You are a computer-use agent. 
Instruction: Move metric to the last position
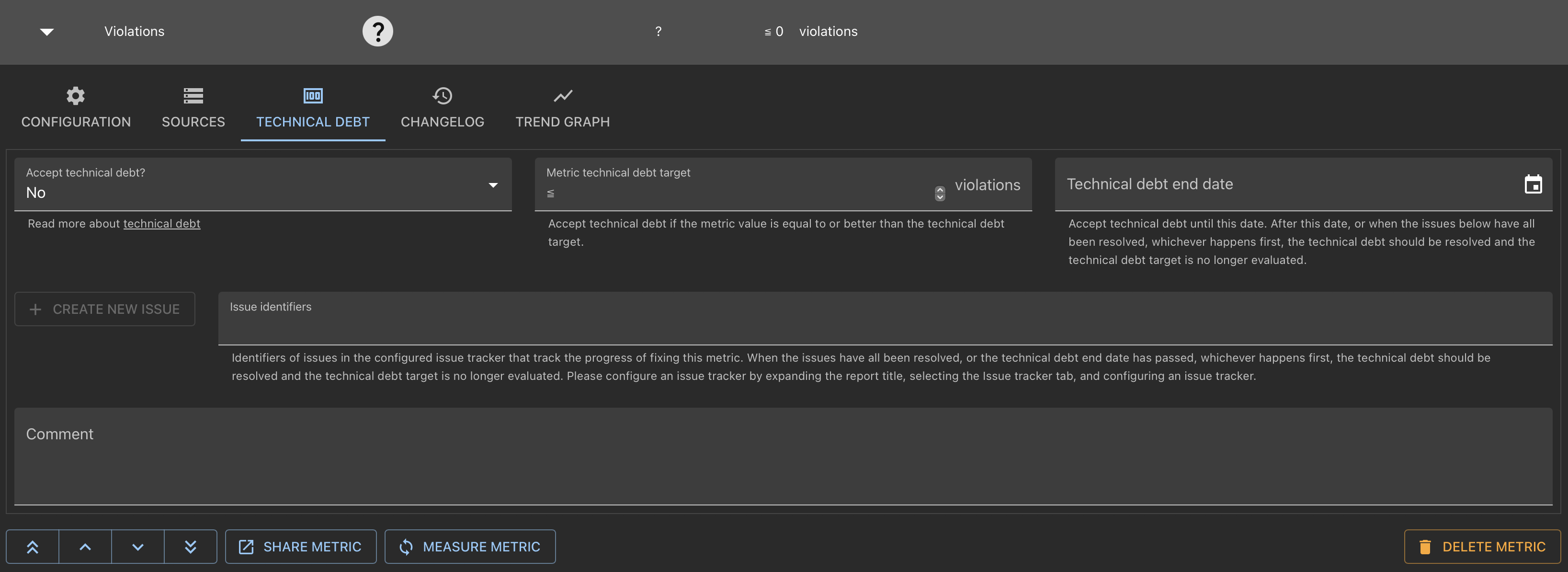tap(191, 547)
